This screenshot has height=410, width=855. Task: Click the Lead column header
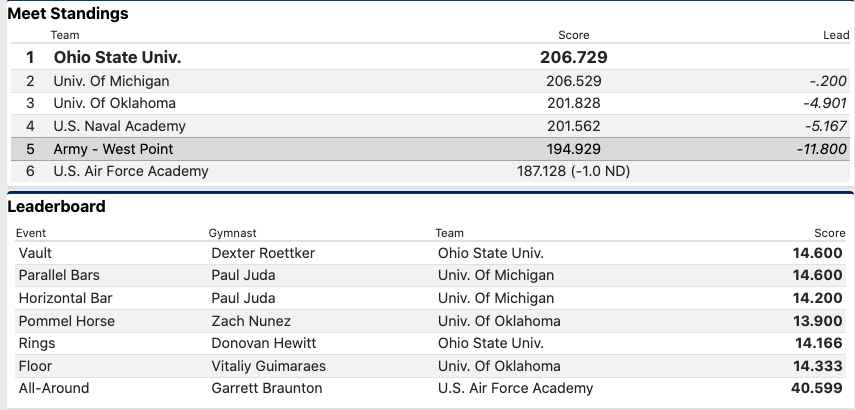pyautogui.click(x=835, y=35)
